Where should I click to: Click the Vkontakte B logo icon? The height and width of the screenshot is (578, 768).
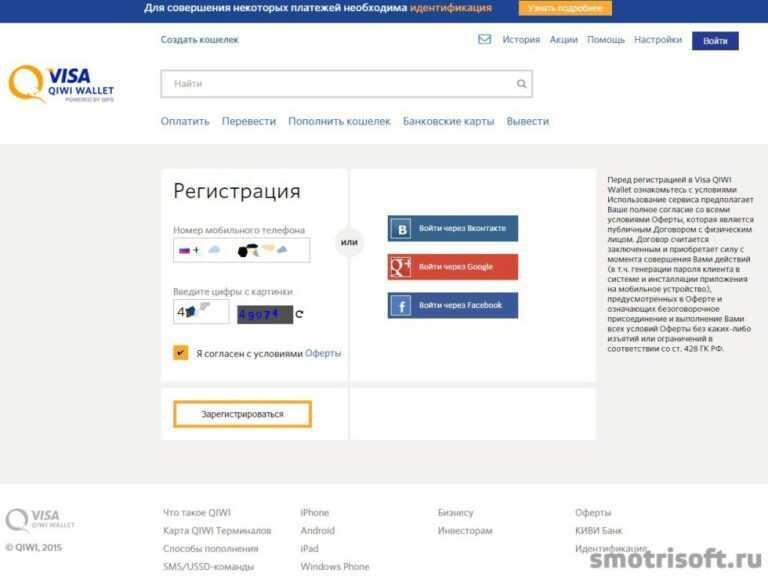tap(402, 229)
